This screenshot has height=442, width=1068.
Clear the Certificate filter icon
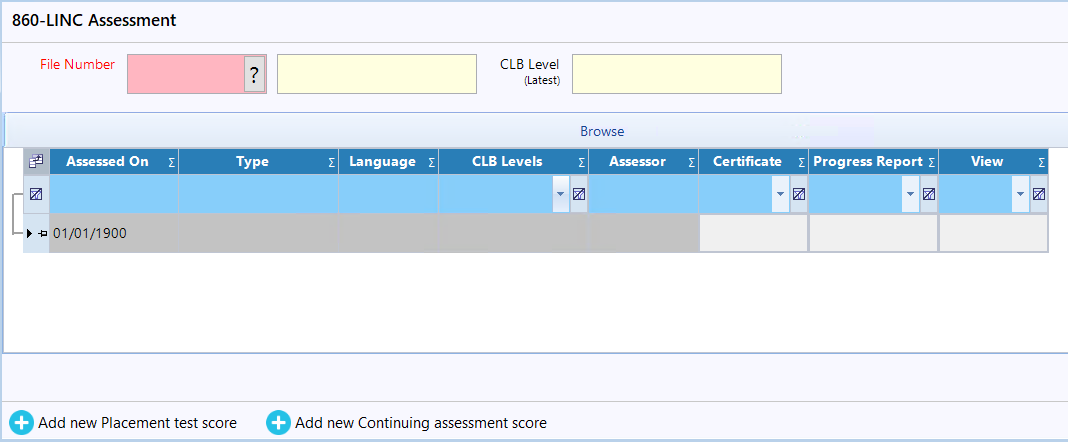pyautogui.click(x=799, y=194)
